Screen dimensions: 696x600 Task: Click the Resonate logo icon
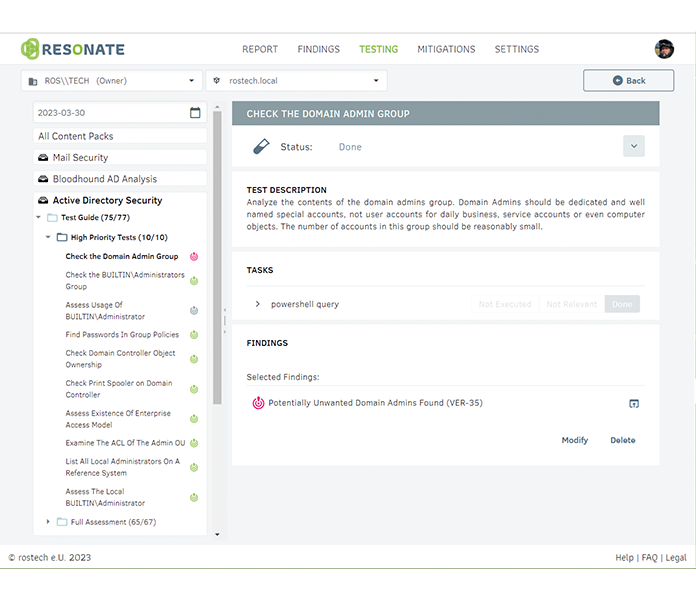[30, 49]
